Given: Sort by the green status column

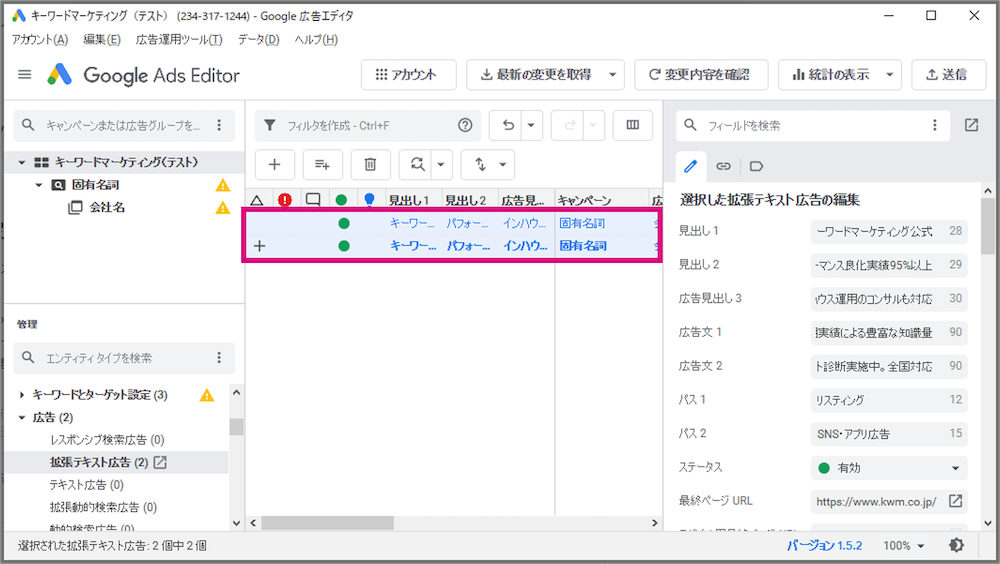Looking at the screenshot, I should pyautogui.click(x=341, y=200).
